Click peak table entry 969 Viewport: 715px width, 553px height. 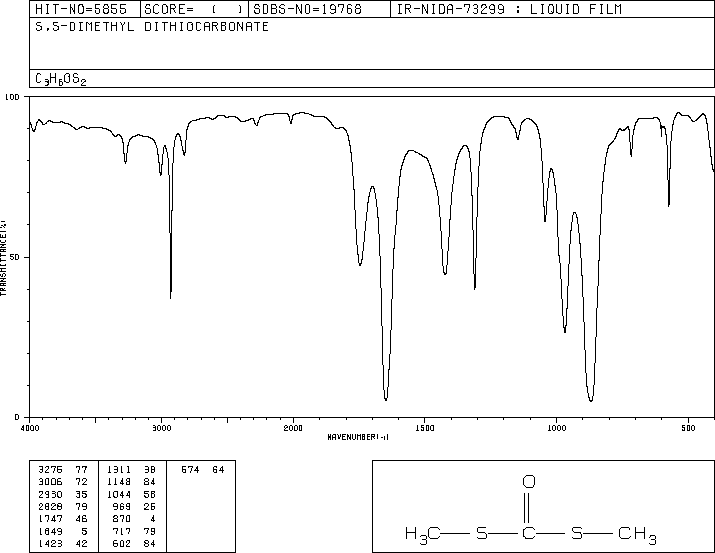pyautogui.click(x=122, y=506)
